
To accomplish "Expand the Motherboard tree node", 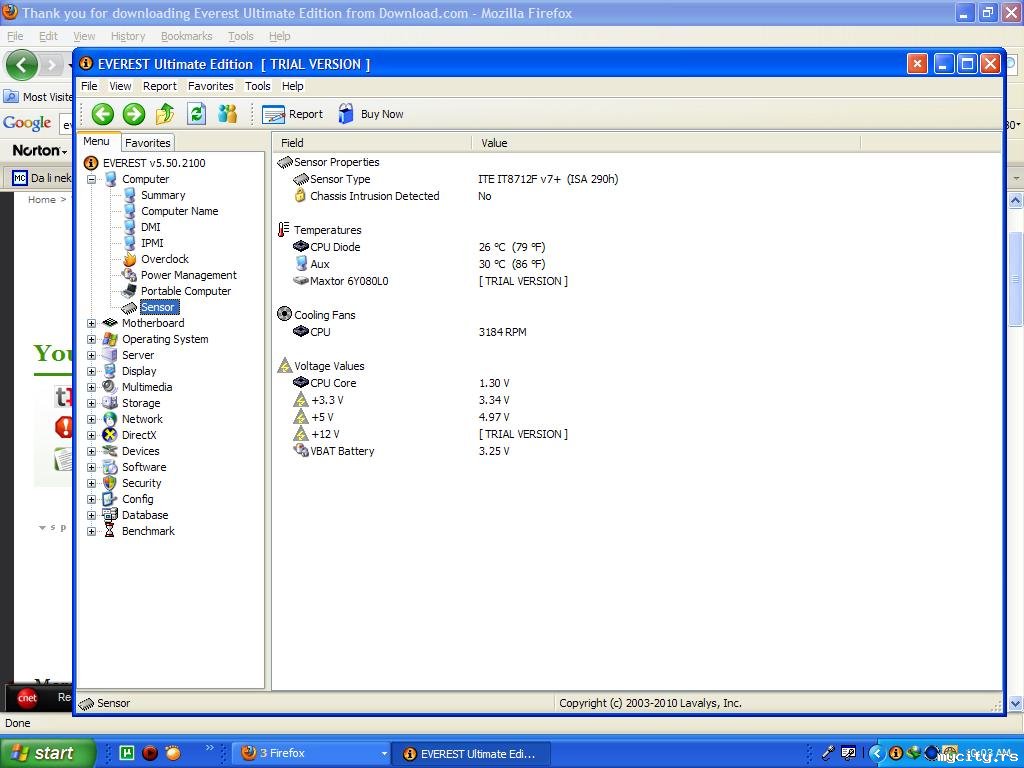I will [92, 323].
